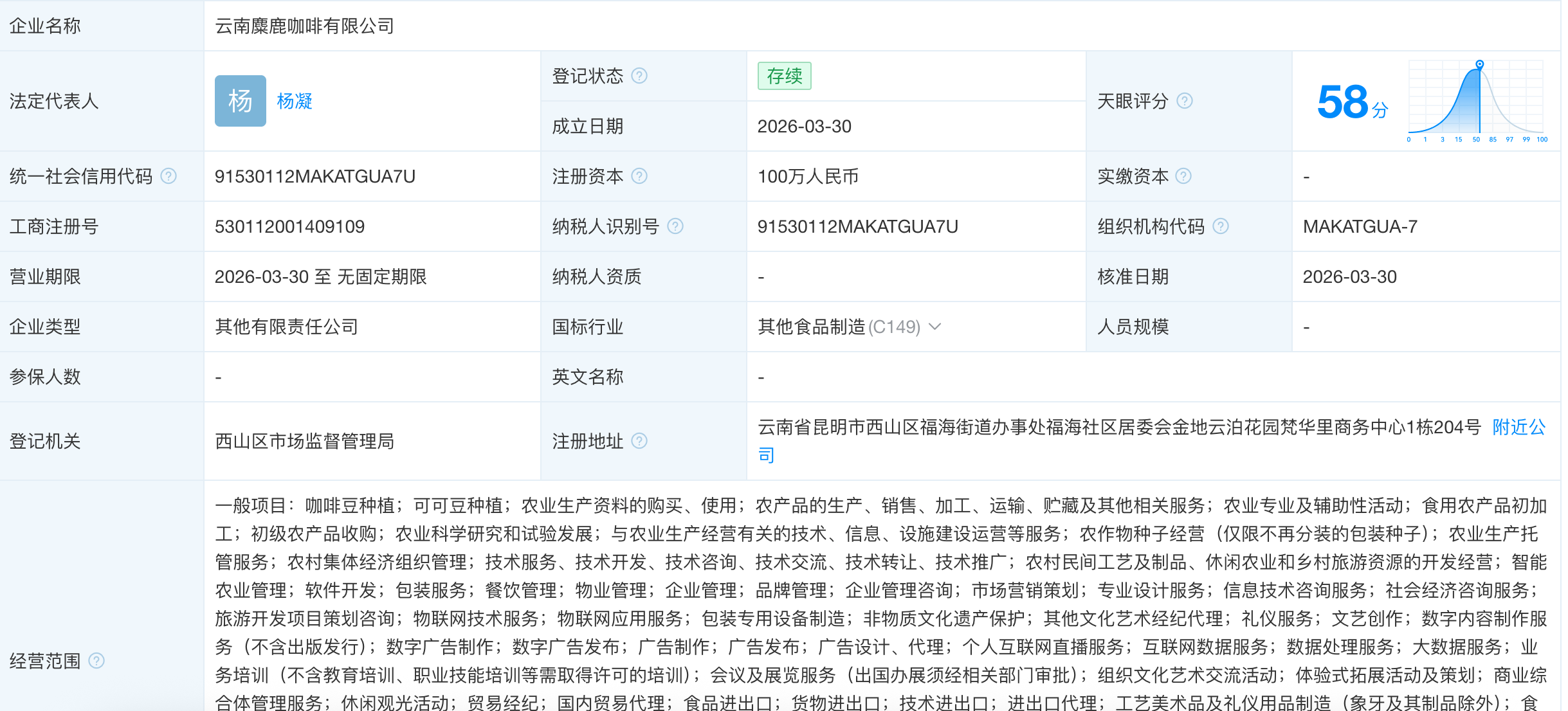Click question icon beside 统一社会信用代码
Screen dimensions: 1568x711
169,176
